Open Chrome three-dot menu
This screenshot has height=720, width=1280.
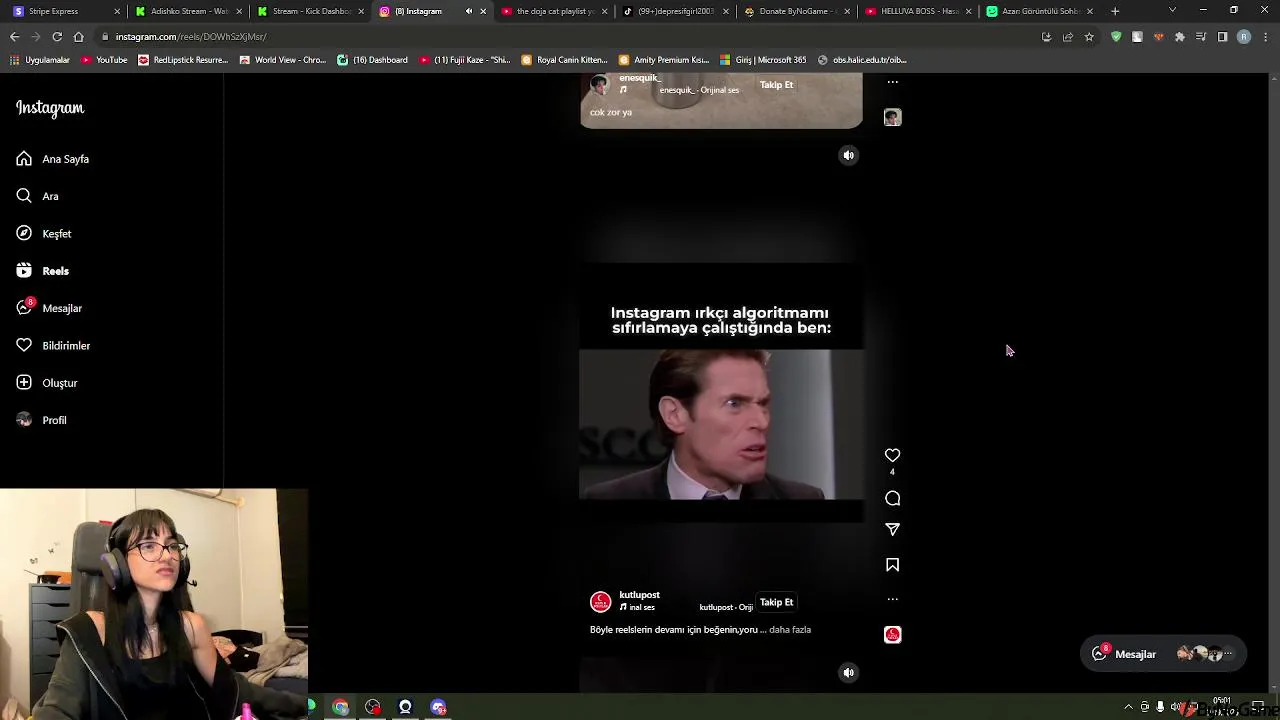(1266, 37)
